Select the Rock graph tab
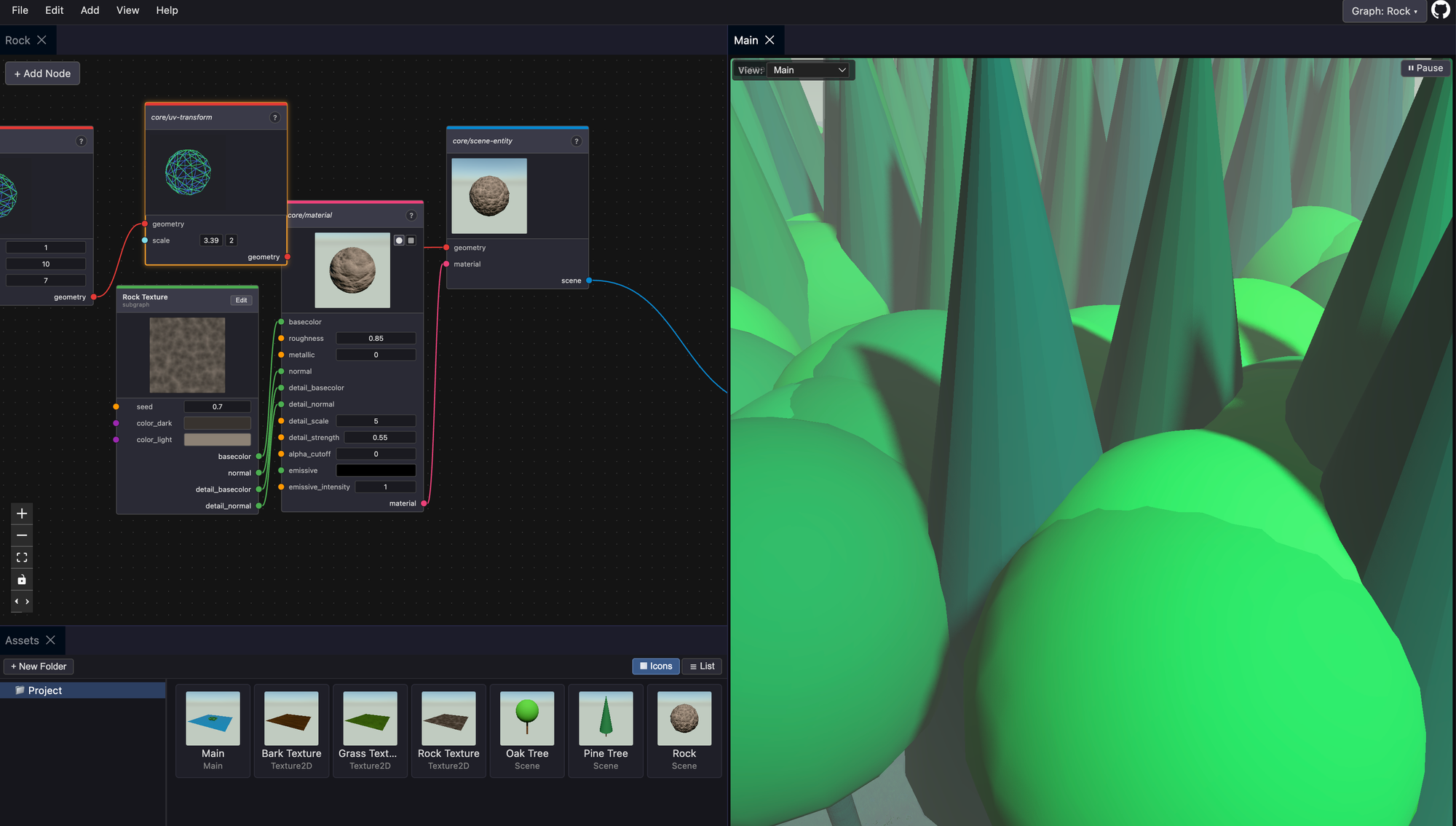 click(17, 40)
